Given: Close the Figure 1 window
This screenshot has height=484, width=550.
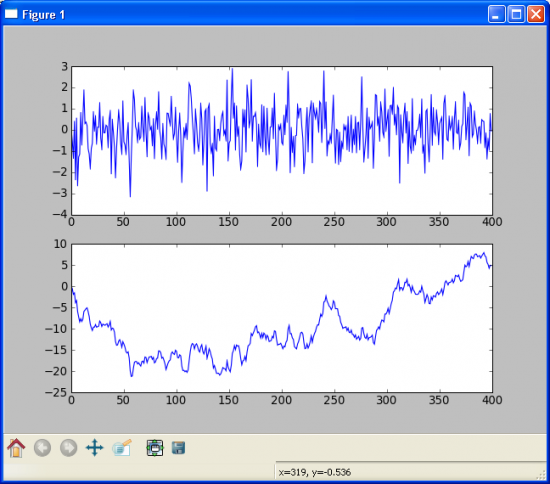Looking at the screenshot, I should pos(536,14).
